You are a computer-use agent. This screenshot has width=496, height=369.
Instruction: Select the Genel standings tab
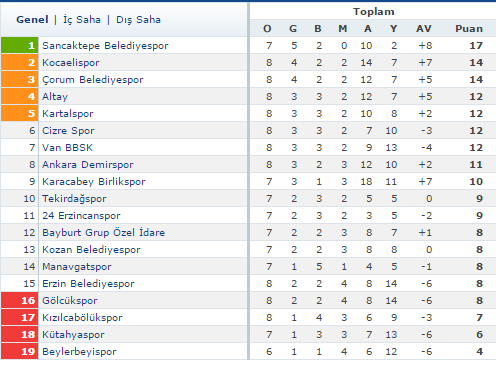click(x=32, y=20)
